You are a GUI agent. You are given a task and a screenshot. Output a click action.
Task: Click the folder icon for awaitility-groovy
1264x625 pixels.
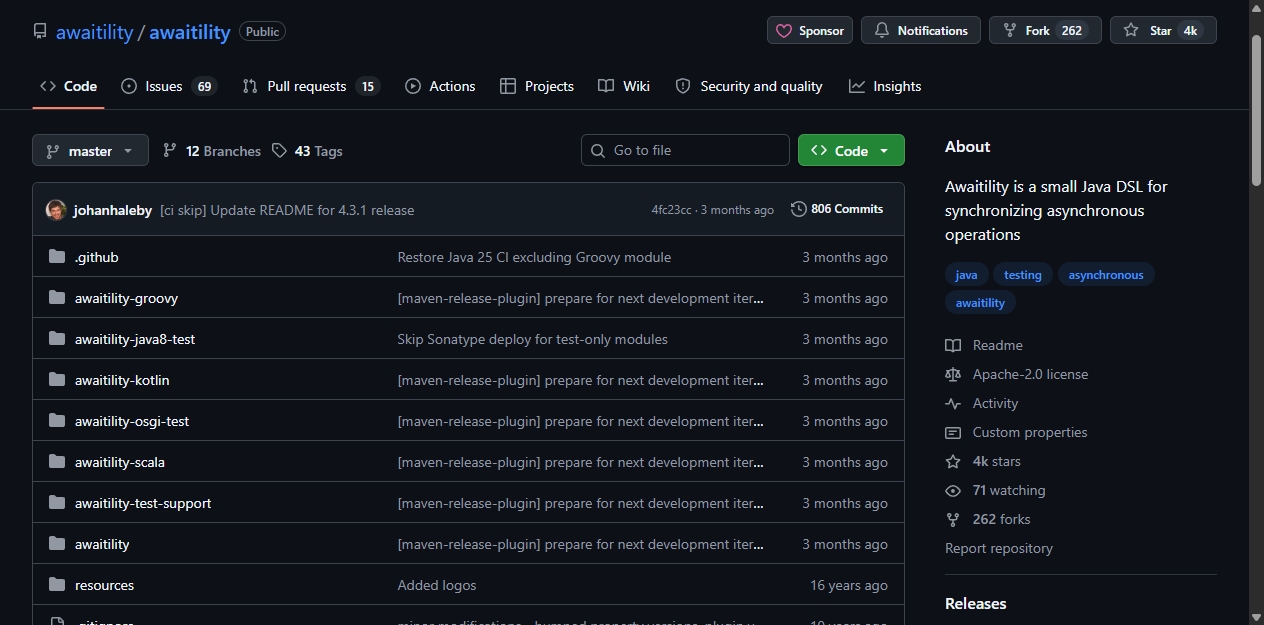pyautogui.click(x=57, y=298)
